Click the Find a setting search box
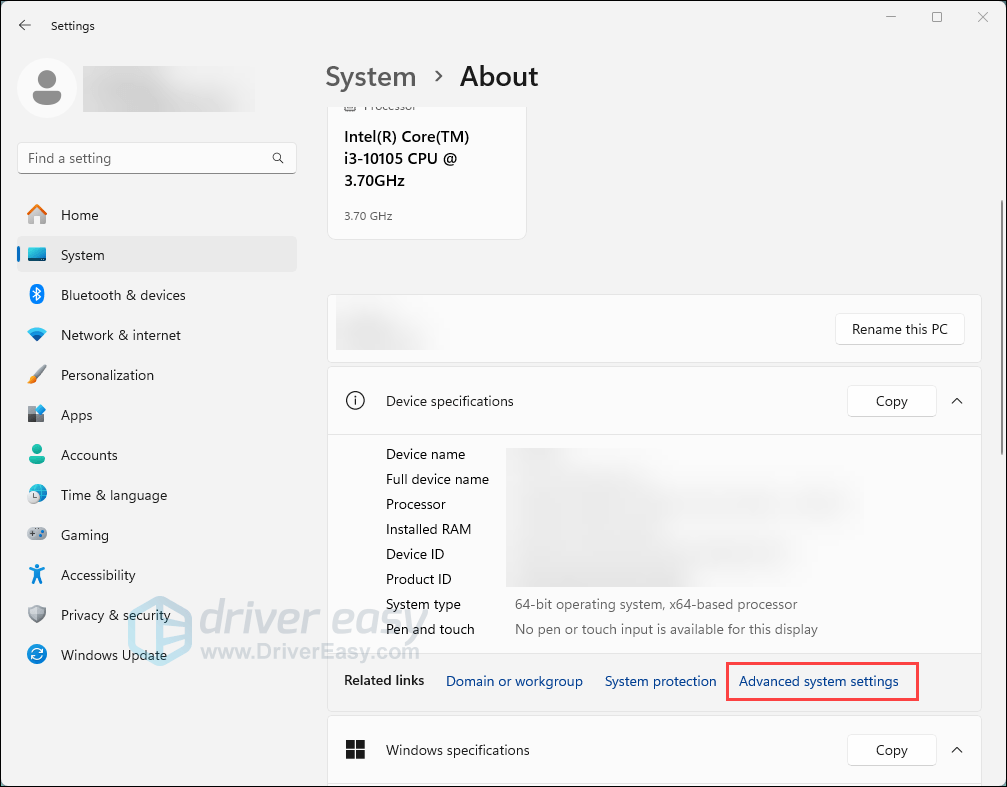The image size is (1007, 787). tap(145, 158)
